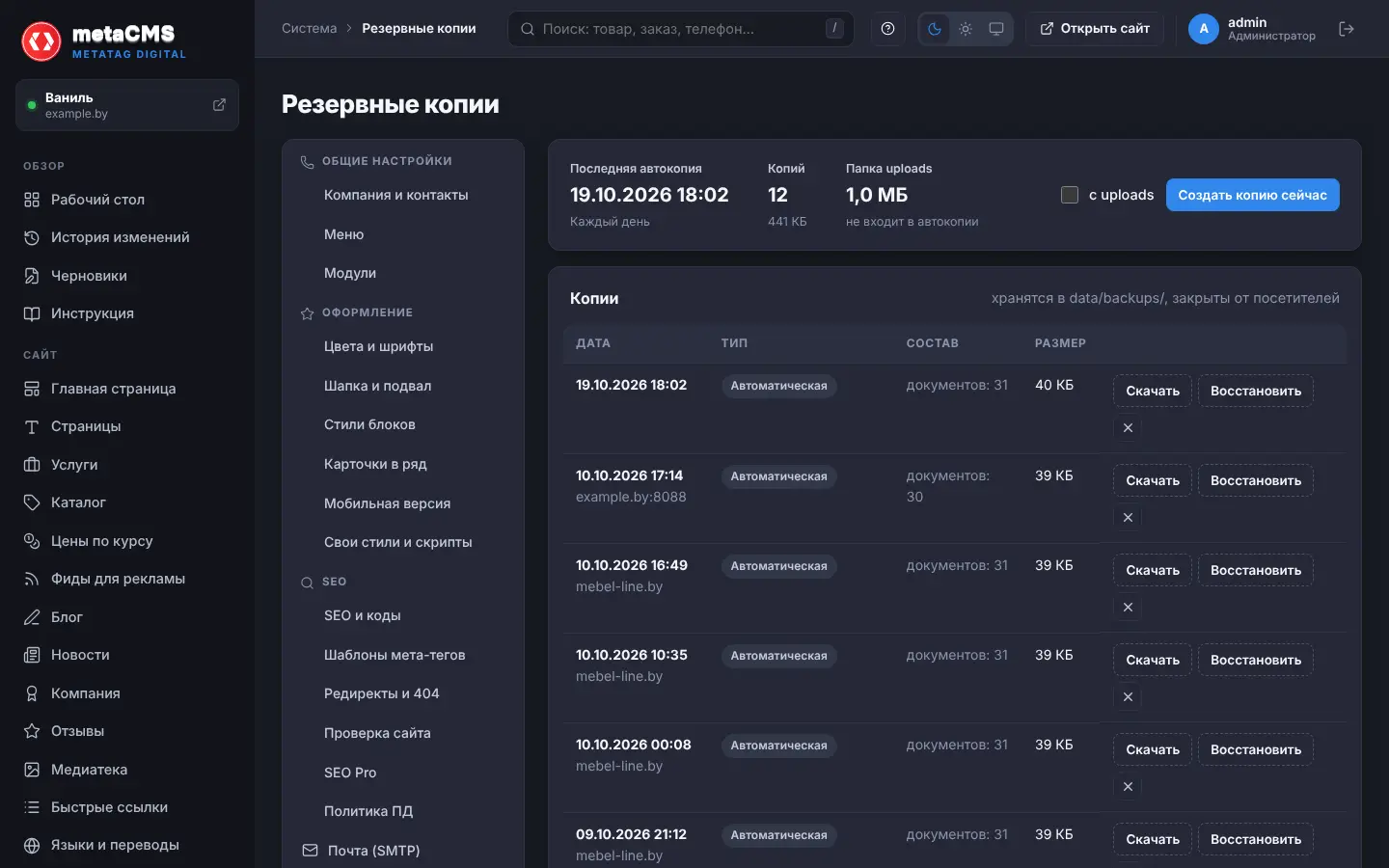The width and height of the screenshot is (1389, 868).
Task: Open История изменений in sidebar
Action: tap(127, 237)
